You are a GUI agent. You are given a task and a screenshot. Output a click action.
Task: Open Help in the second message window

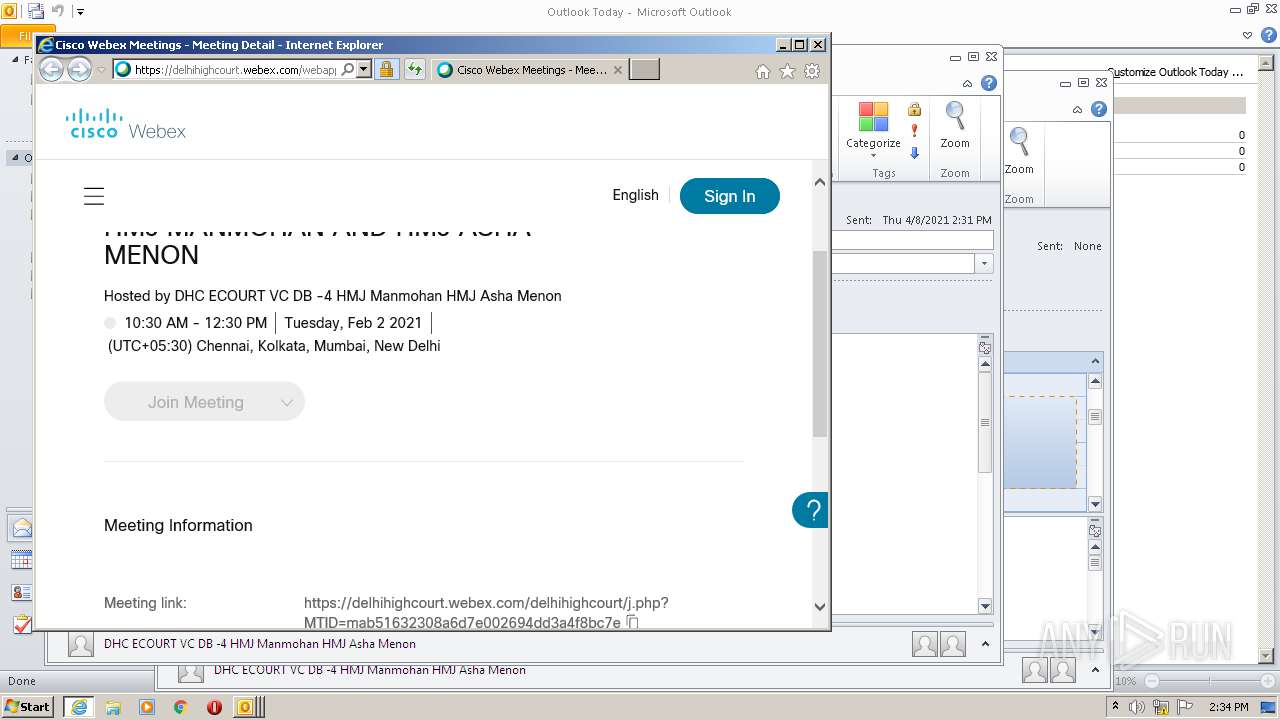[1099, 110]
